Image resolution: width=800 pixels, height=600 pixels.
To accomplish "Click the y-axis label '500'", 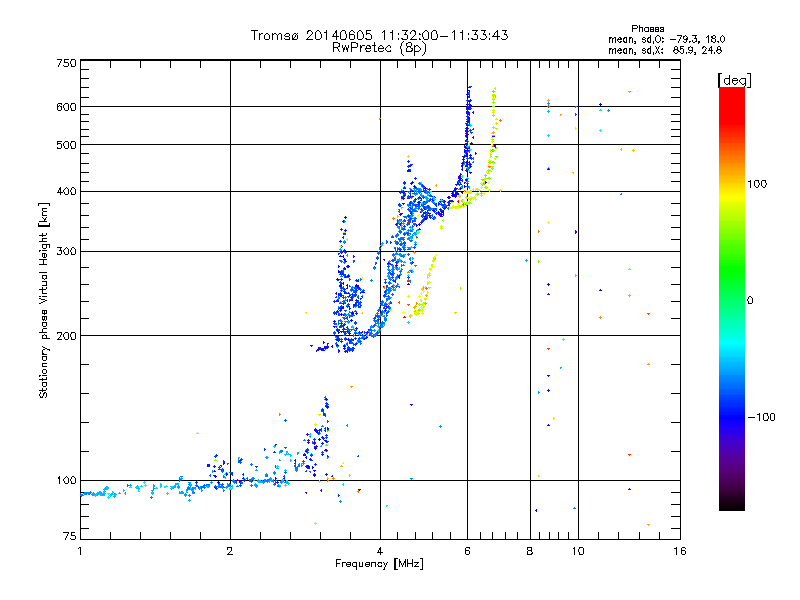I will (x=66, y=145).
